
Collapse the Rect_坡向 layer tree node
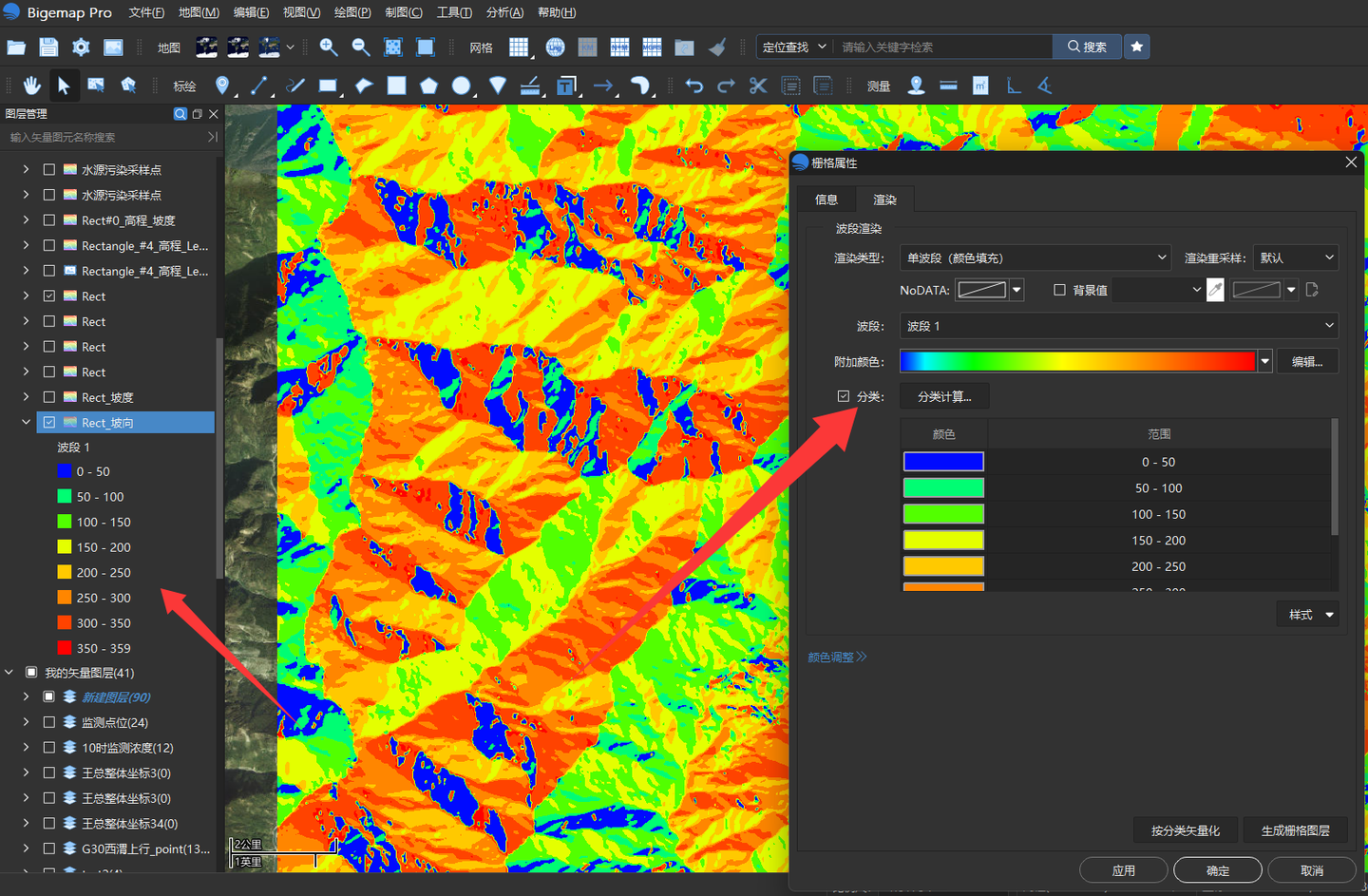pyautogui.click(x=26, y=422)
